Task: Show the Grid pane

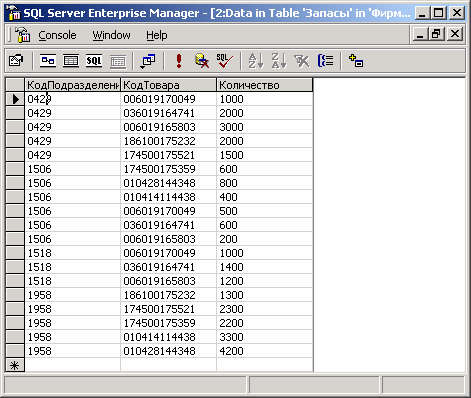Action: 71,61
